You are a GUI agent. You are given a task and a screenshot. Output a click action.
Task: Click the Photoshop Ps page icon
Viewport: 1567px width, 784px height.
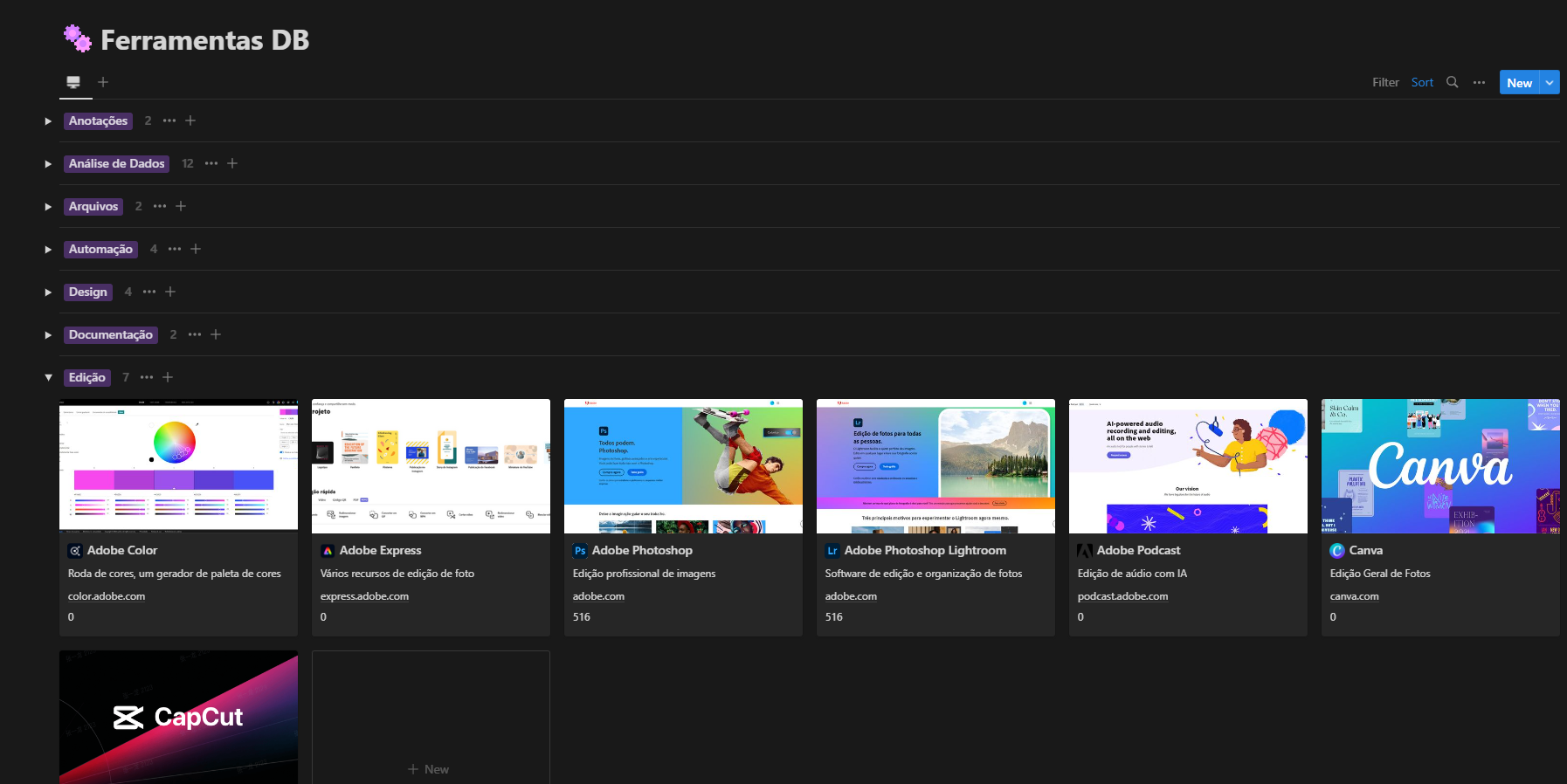pos(580,551)
